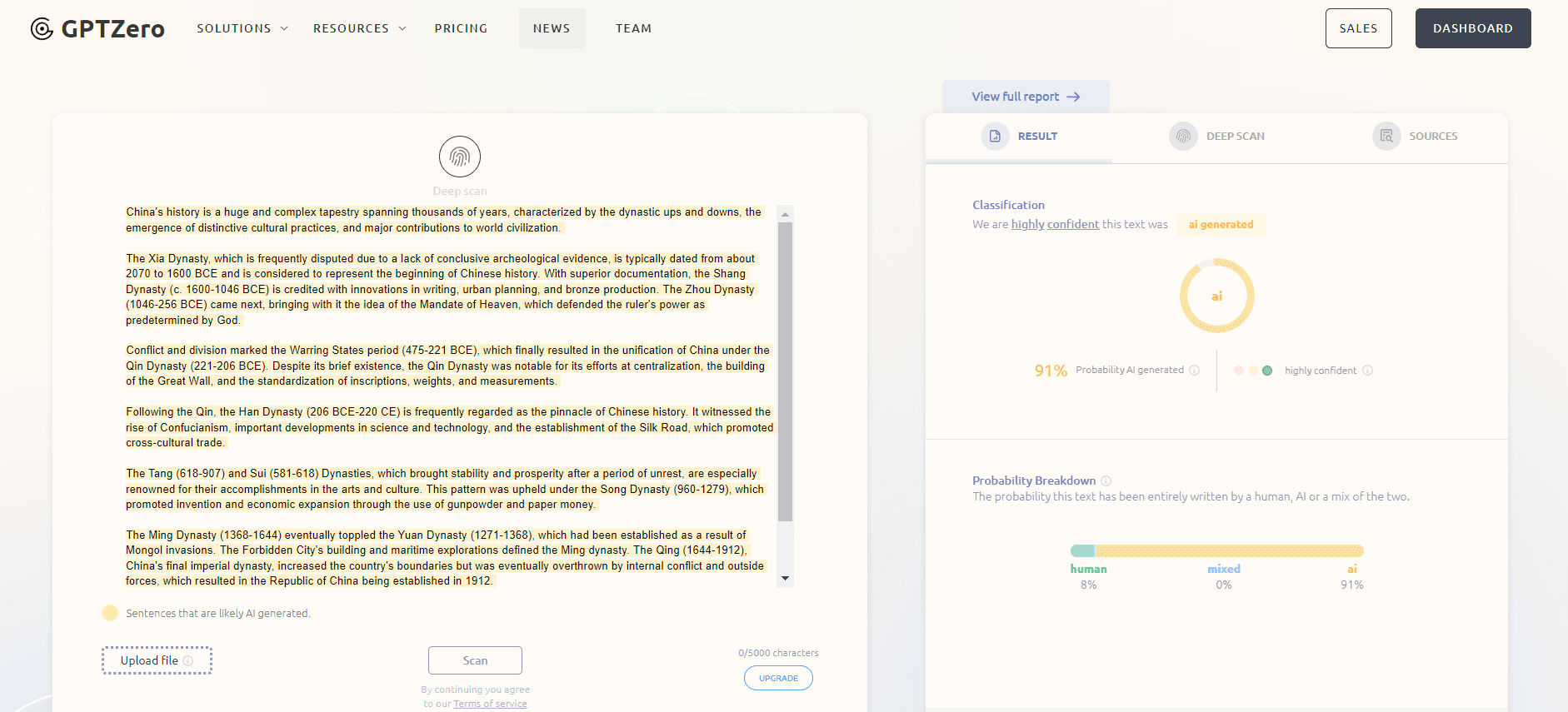Click the Result tab document icon
1568x712 pixels.
pyautogui.click(x=995, y=136)
